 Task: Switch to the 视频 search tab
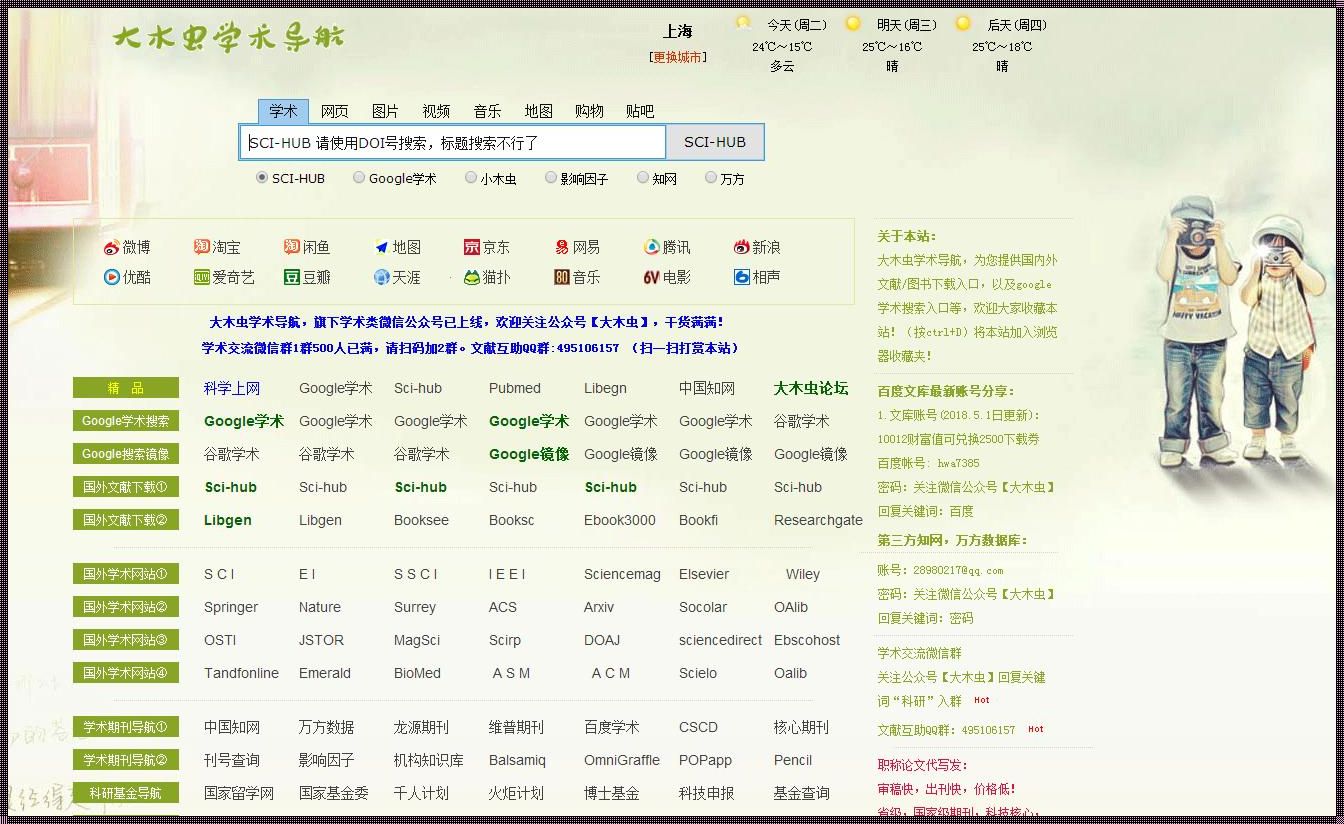click(436, 111)
